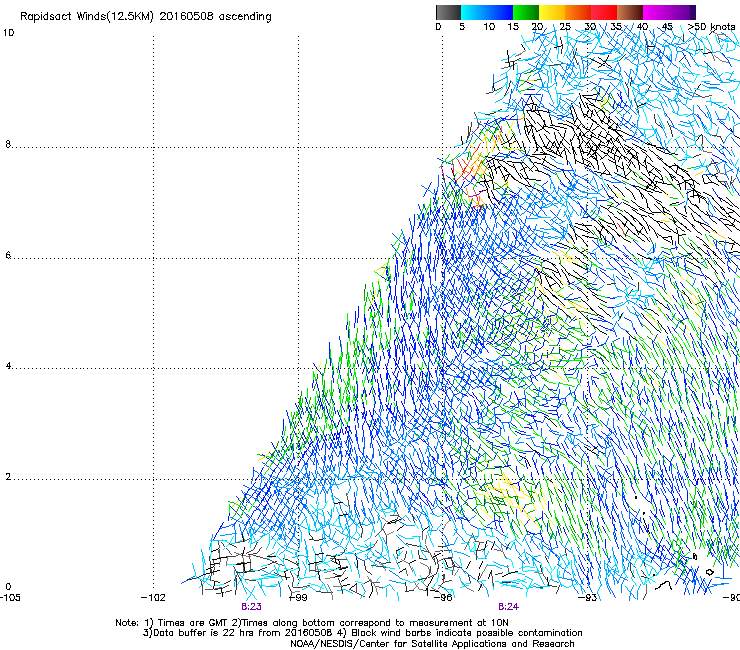Click the latitude label 6

(x=8, y=255)
